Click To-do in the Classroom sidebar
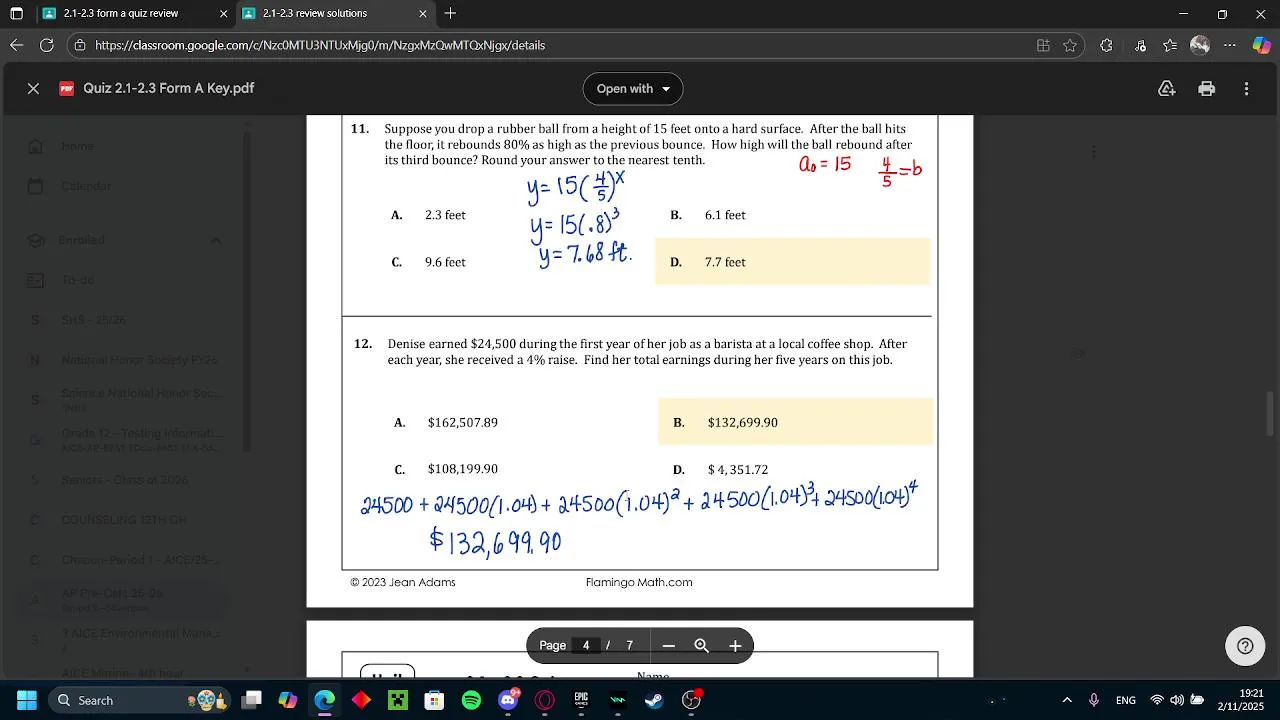 click(78, 280)
